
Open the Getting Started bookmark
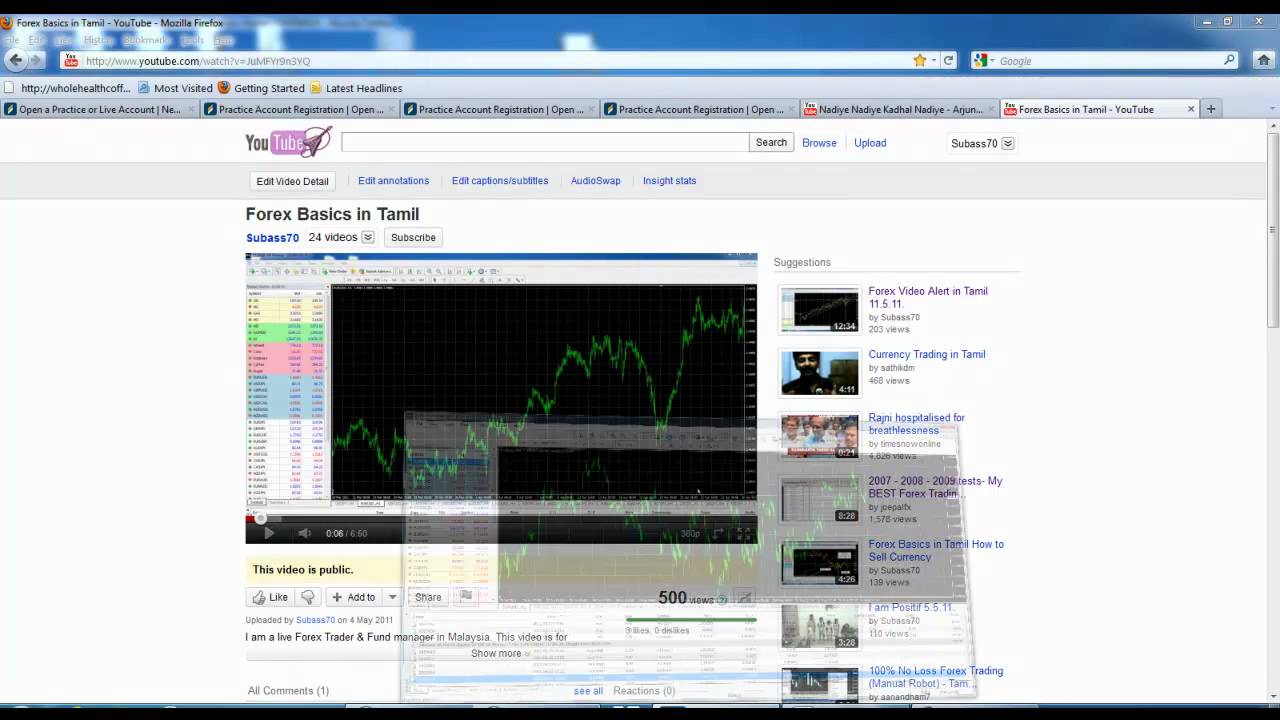pos(261,88)
